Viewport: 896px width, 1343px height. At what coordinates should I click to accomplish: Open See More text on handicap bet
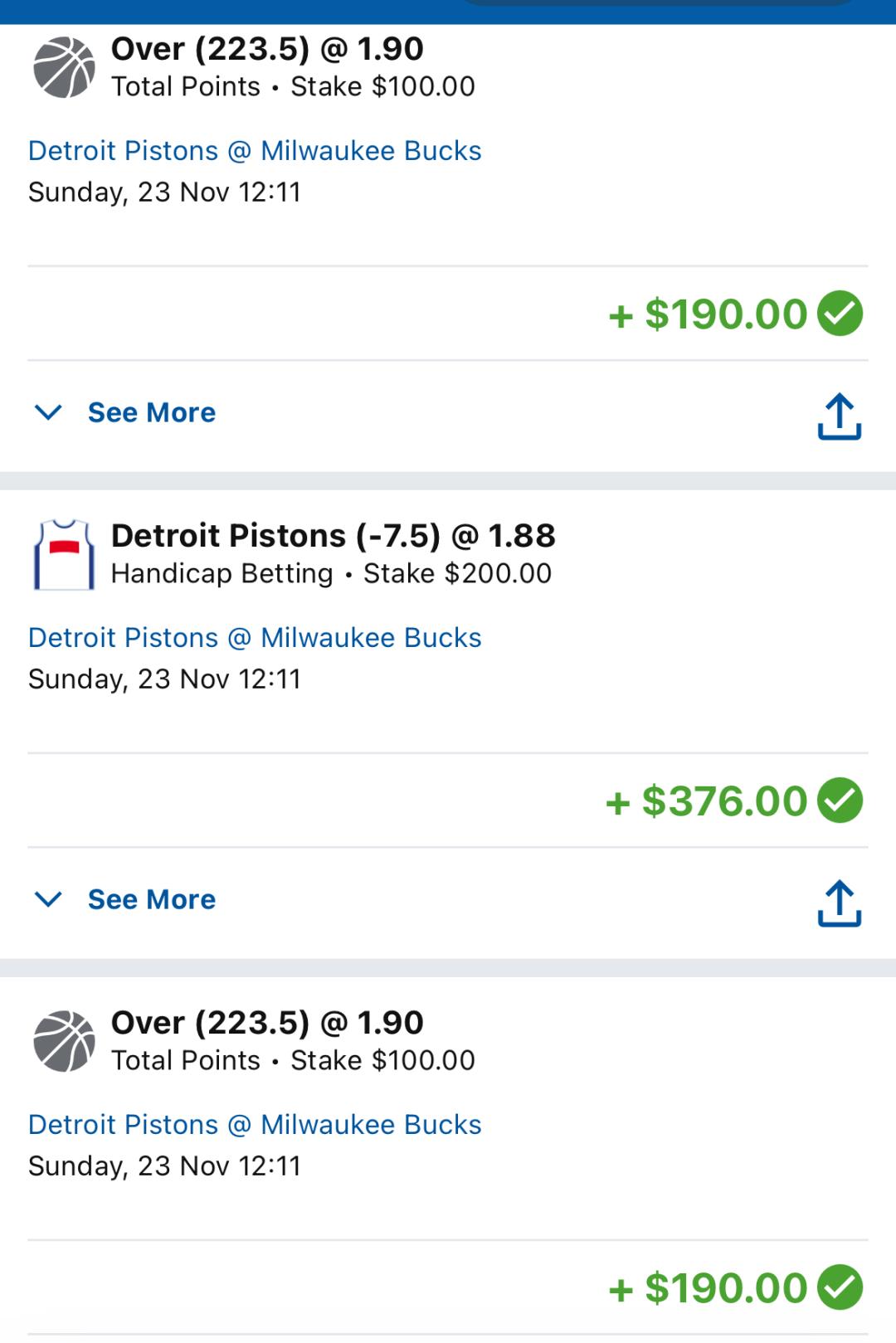(x=152, y=899)
